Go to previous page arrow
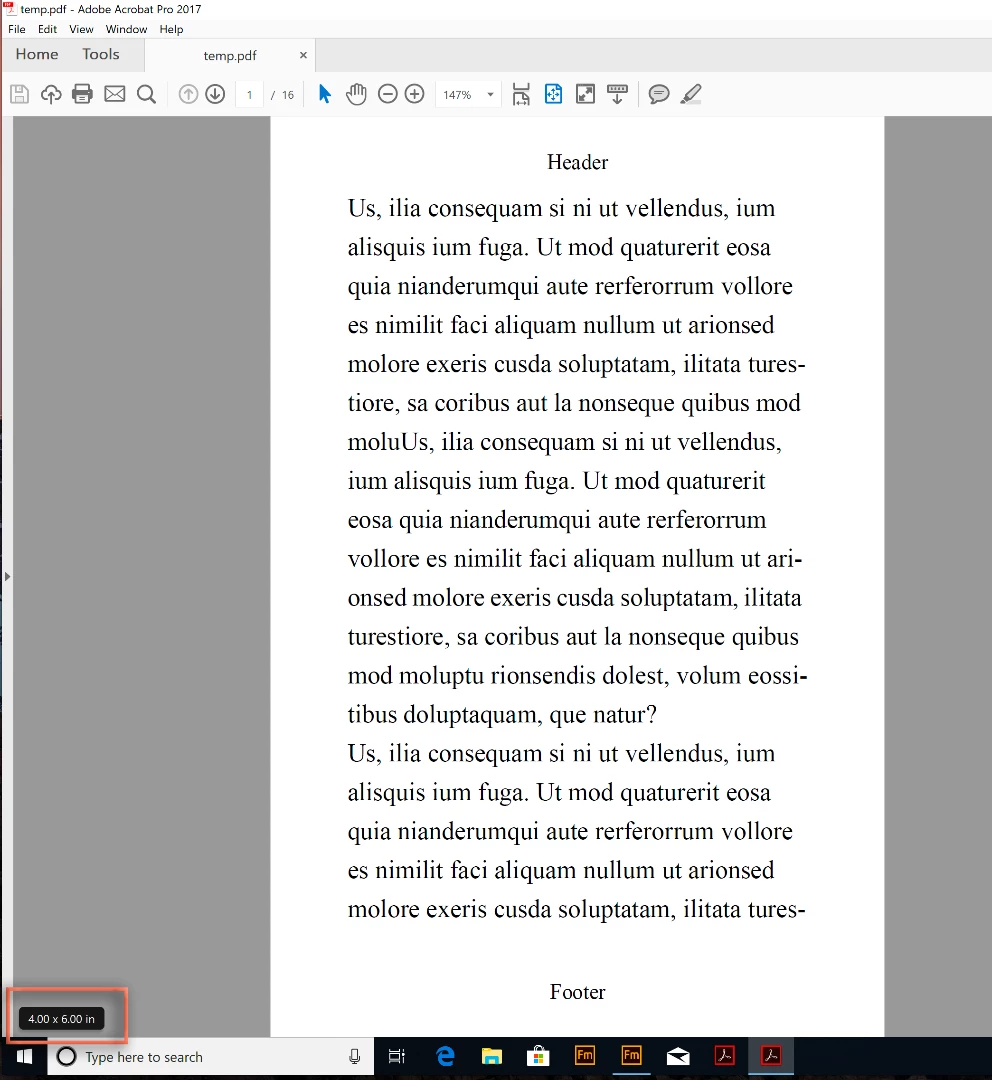This screenshot has width=992, height=1080. click(x=188, y=94)
